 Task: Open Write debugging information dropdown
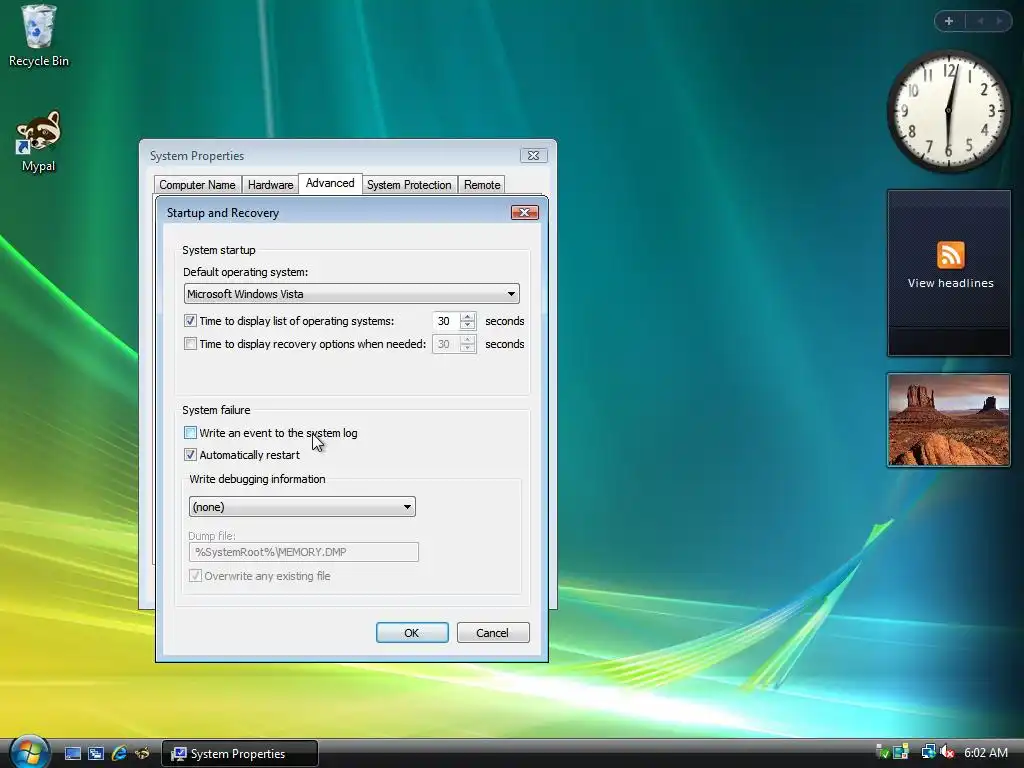302,507
